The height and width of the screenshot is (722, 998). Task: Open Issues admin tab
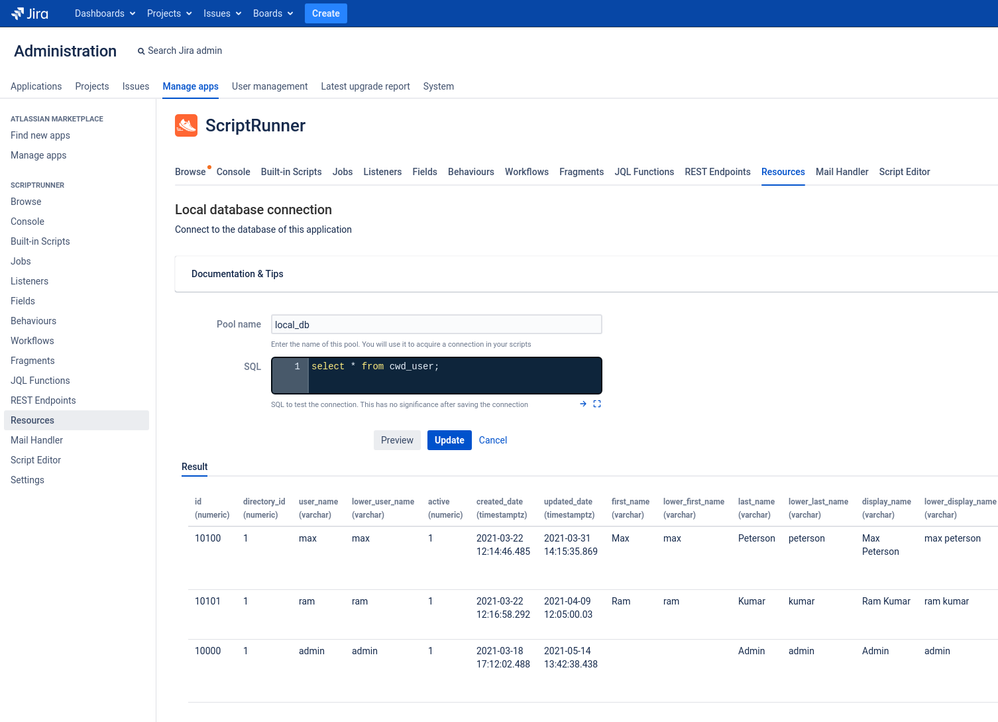pyautogui.click(x=136, y=86)
